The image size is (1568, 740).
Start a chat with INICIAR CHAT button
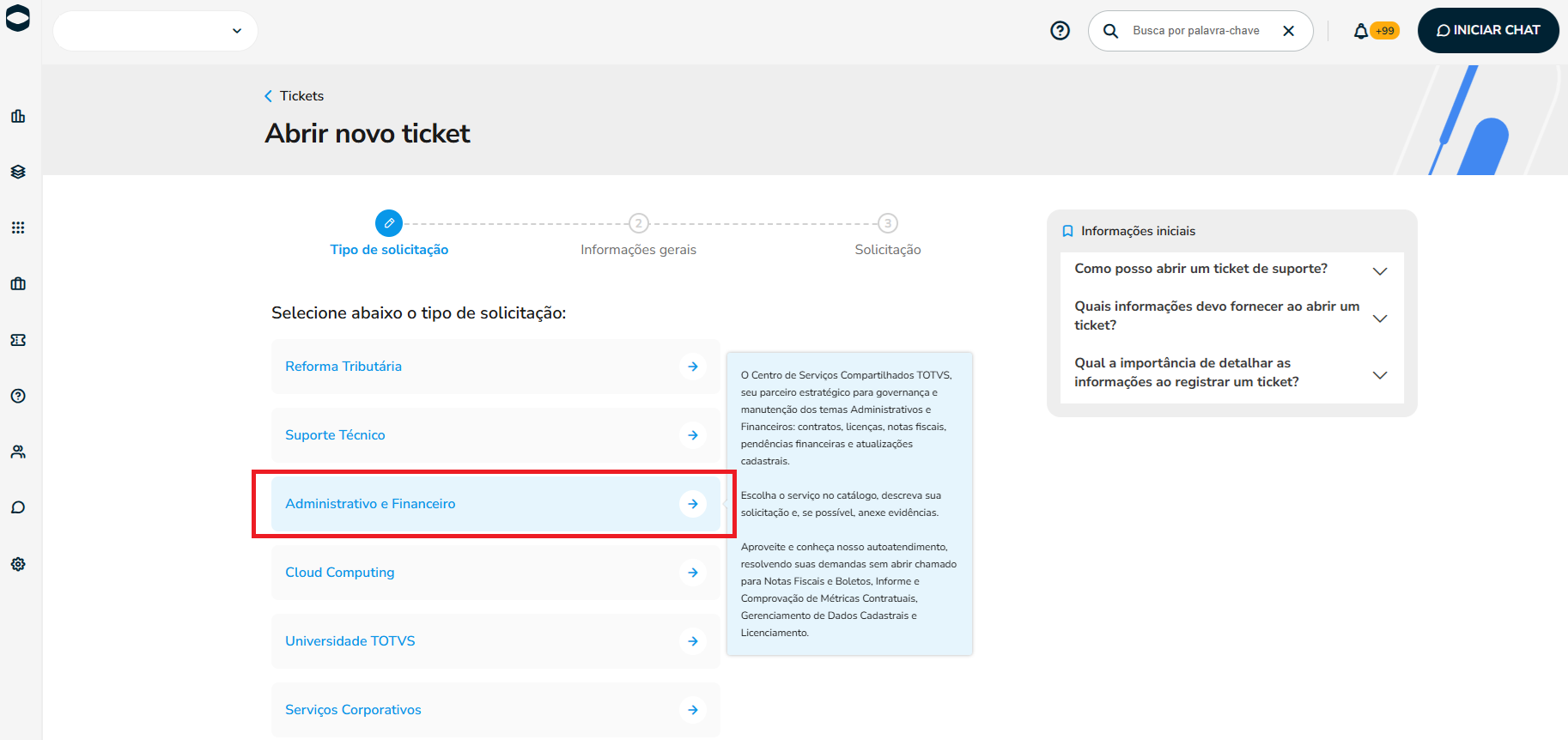pyautogui.click(x=1488, y=31)
